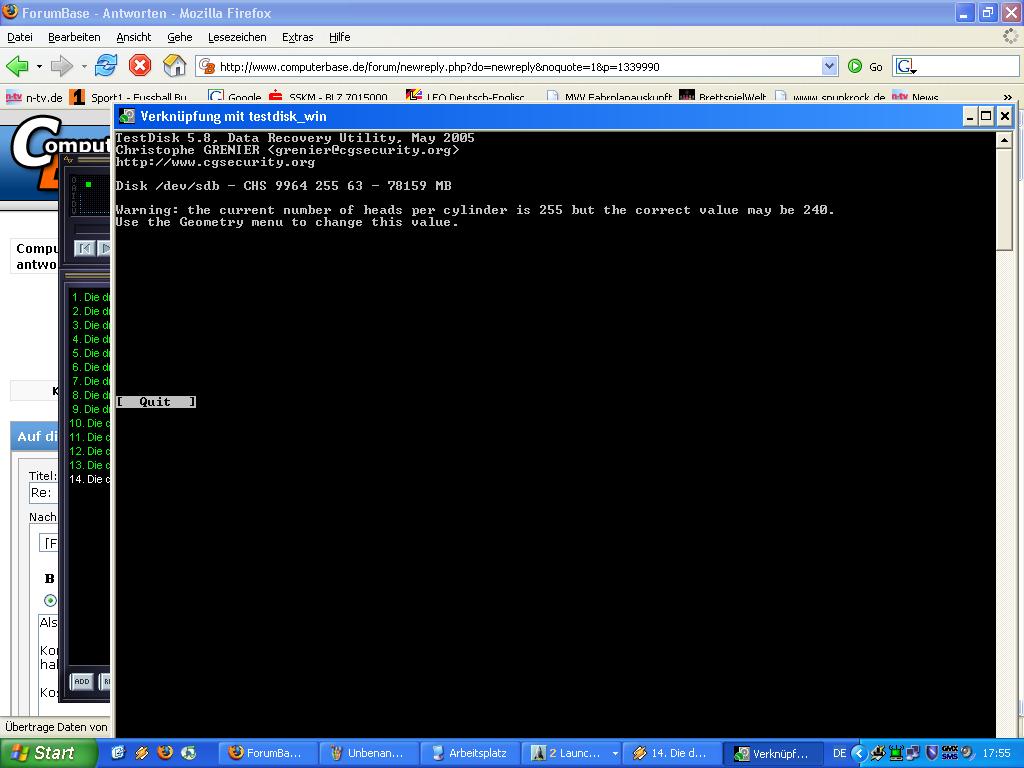
Task: Open the 2 Launc... taskbar group
Action: point(572,753)
